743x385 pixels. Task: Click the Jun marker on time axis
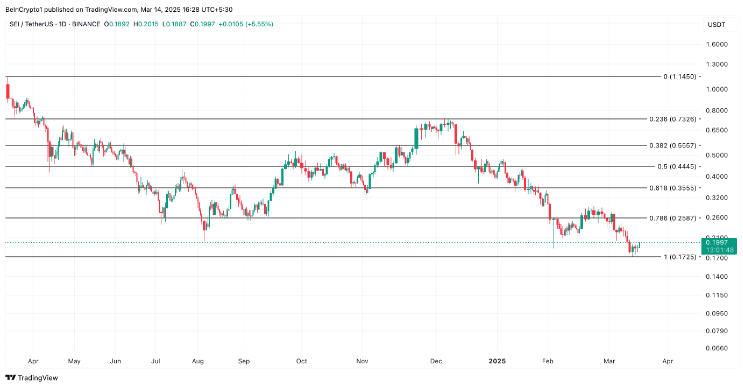coord(115,361)
